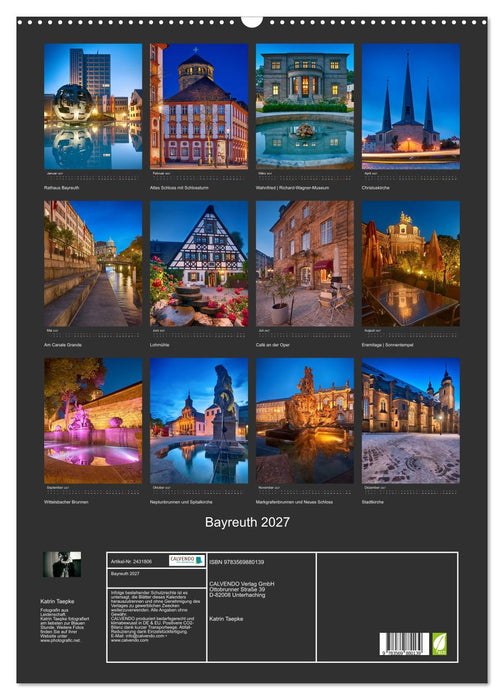Click the 'Fotografin aus Leidenschaft' bio text
The image size is (504, 700).
click(x=54, y=612)
